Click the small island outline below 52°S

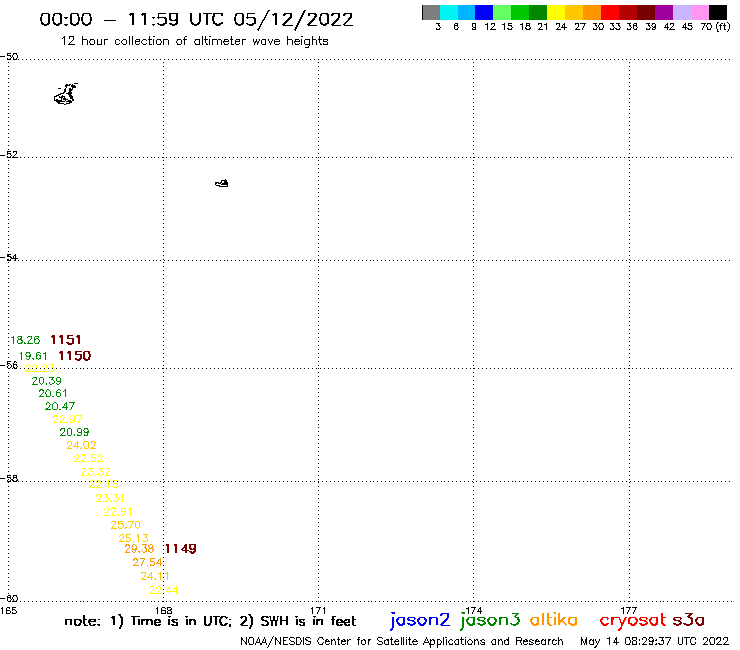tap(222, 183)
